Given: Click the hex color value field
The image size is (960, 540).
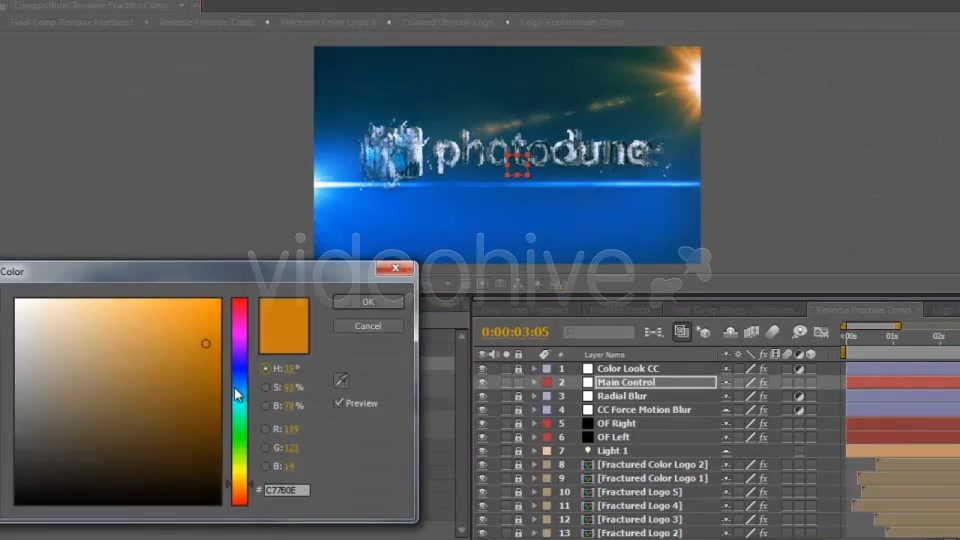Looking at the screenshot, I should [x=287, y=490].
